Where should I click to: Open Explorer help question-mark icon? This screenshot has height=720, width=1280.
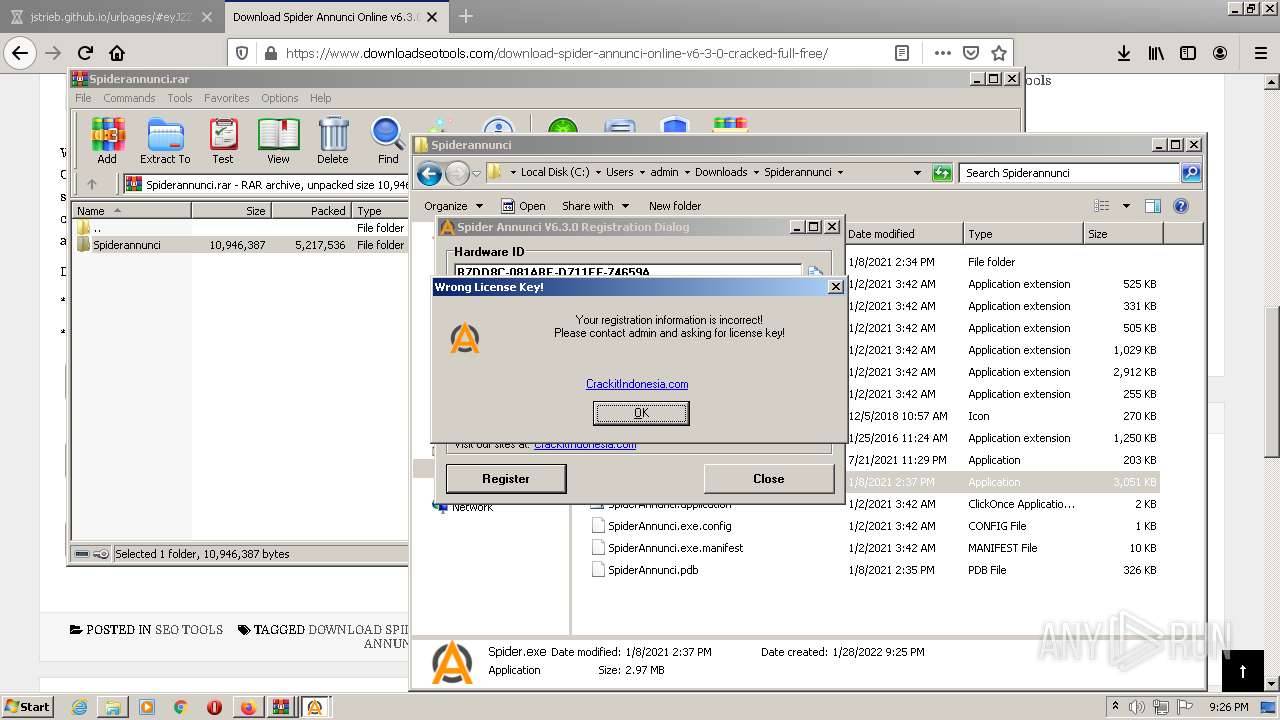(x=1181, y=206)
